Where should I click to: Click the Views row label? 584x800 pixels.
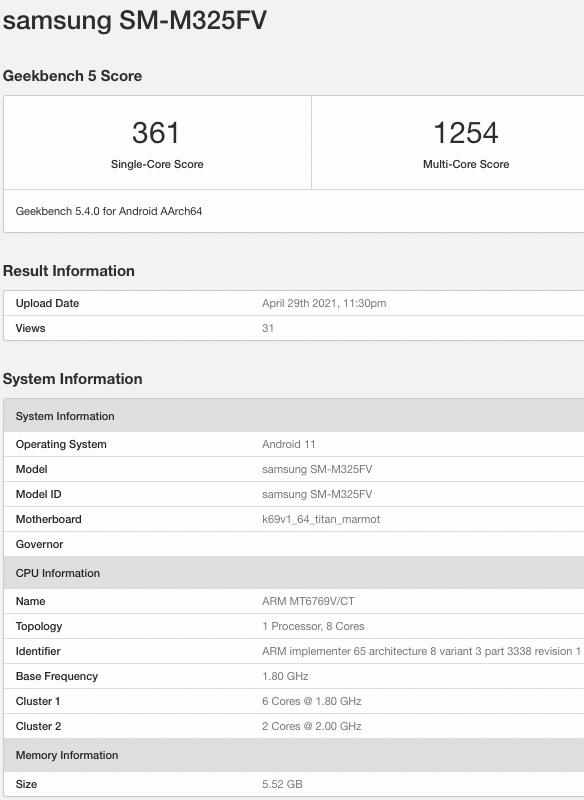(31, 328)
